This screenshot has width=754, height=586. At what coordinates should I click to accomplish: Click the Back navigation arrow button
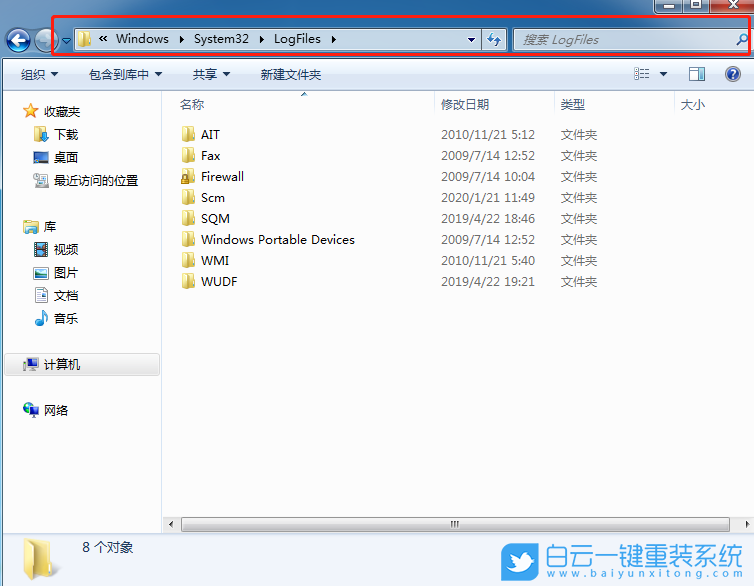click(18, 40)
